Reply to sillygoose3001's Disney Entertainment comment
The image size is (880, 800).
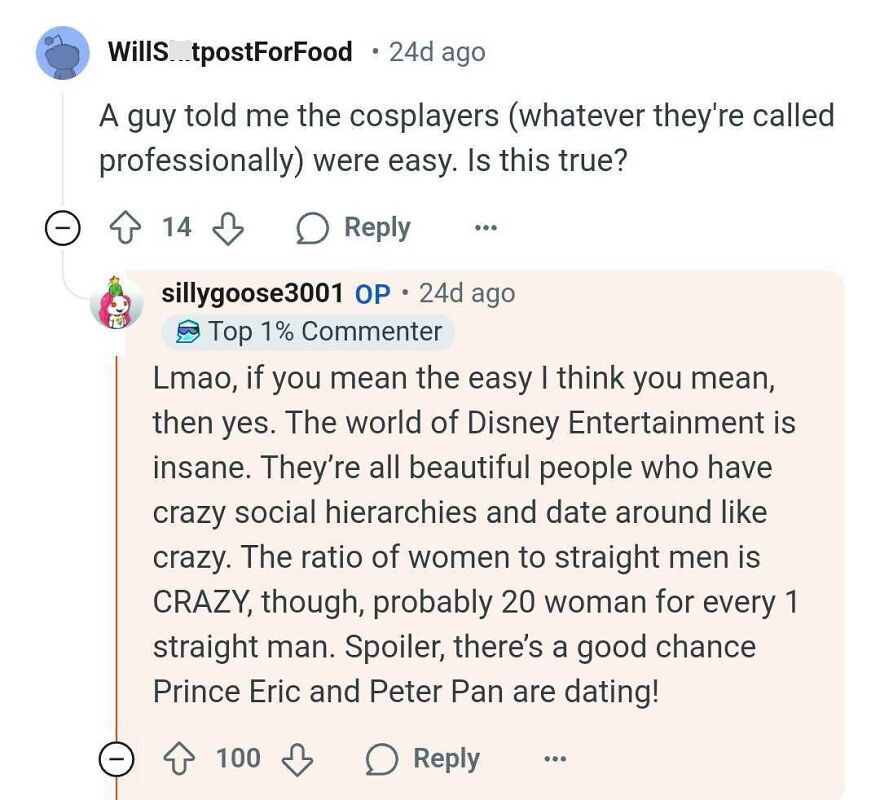click(x=445, y=758)
